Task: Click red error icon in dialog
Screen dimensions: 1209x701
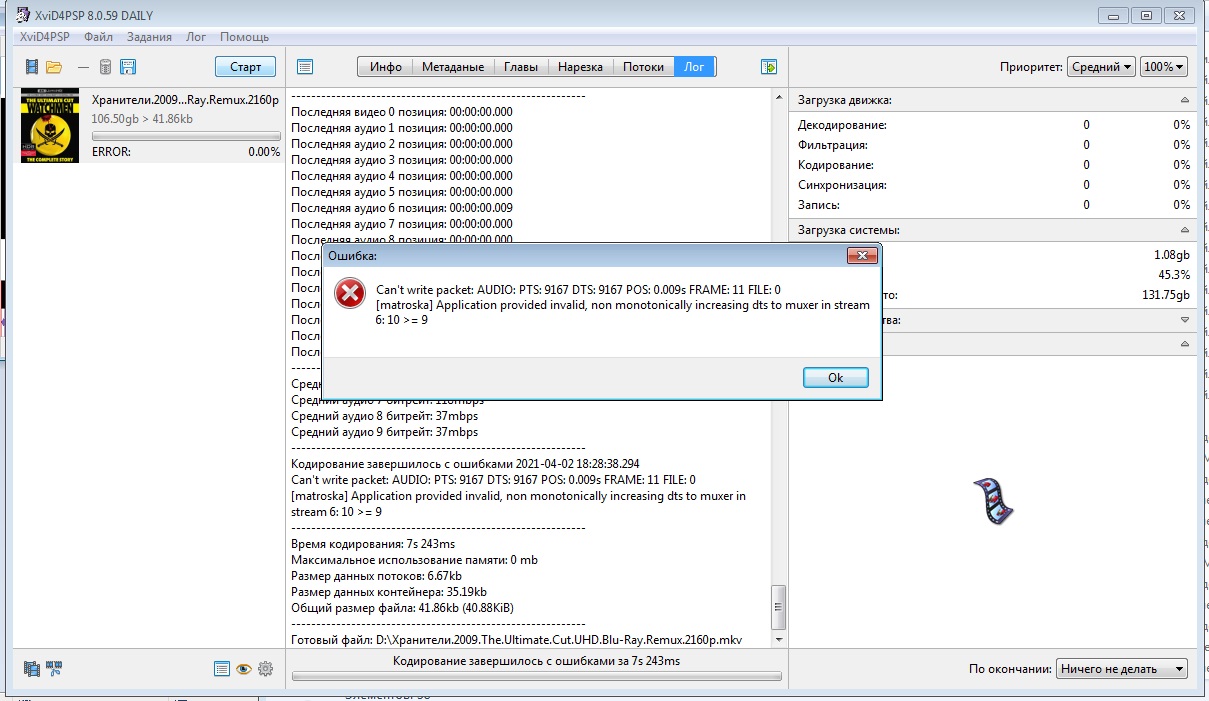Action: pos(350,293)
